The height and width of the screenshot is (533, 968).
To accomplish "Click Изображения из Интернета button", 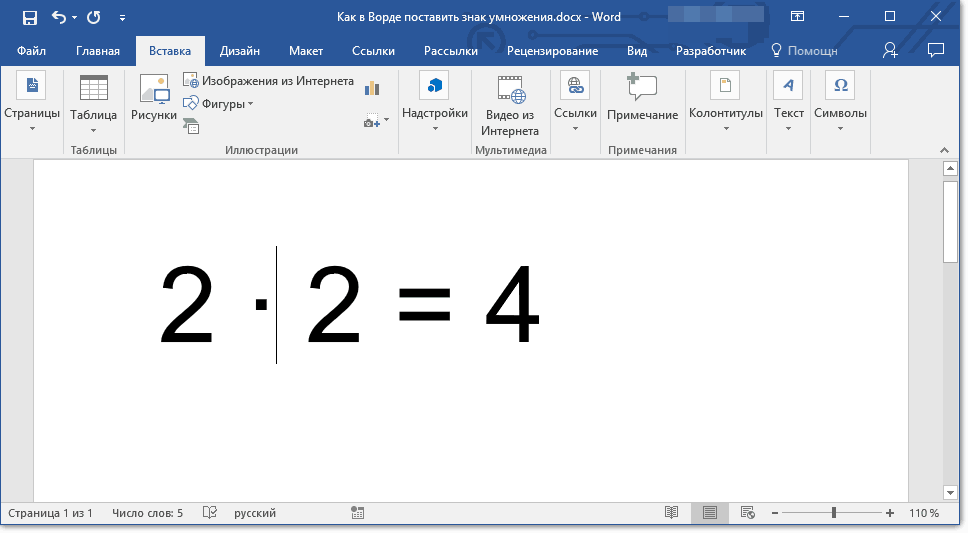I will [x=268, y=81].
